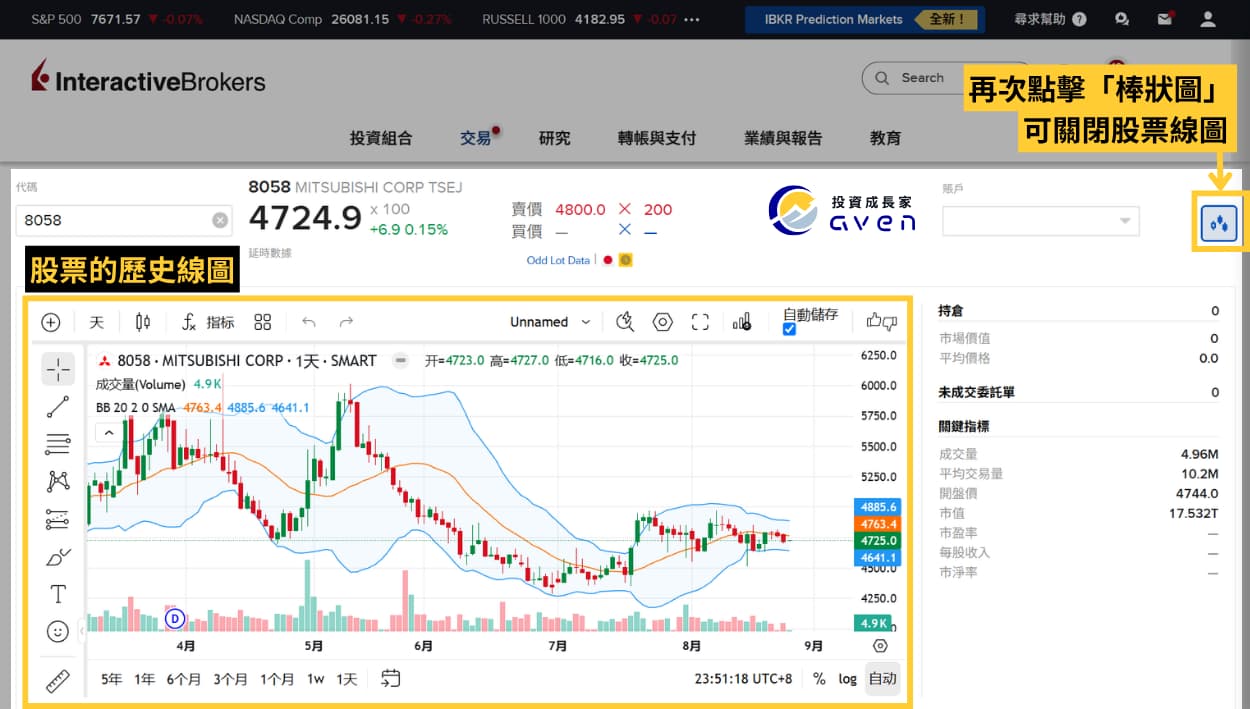Uncheck the 自動儲存 checkbox
Screen dimensions: 1250x709
pyautogui.click(x=789, y=329)
